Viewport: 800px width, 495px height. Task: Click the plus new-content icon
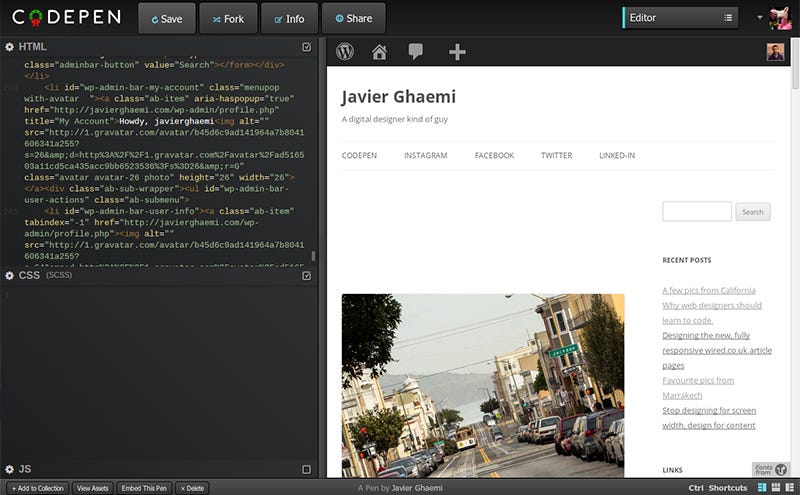pyautogui.click(x=457, y=52)
